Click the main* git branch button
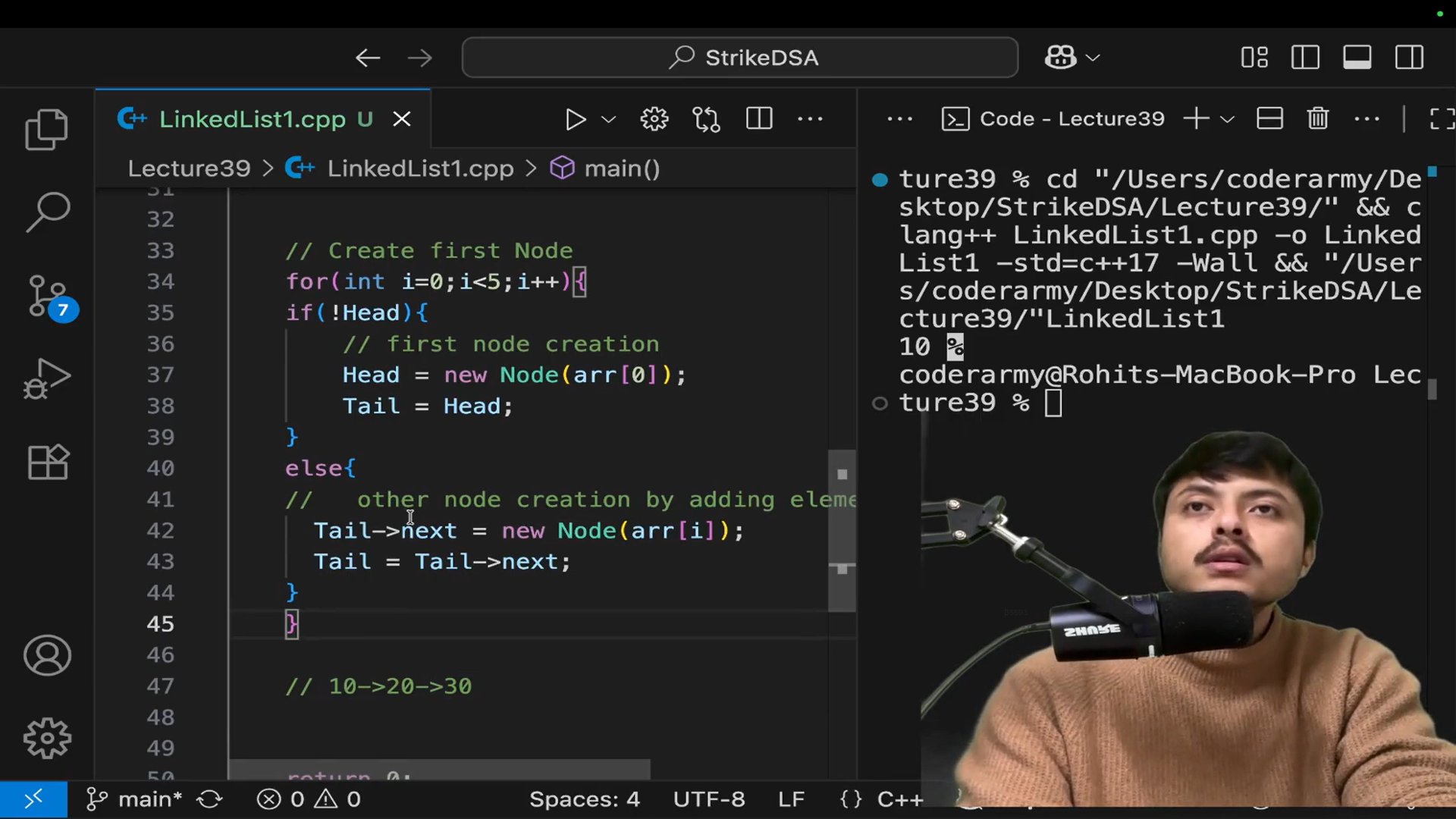Viewport: 1456px width, 819px height. pyautogui.click(x=135, y=799)
